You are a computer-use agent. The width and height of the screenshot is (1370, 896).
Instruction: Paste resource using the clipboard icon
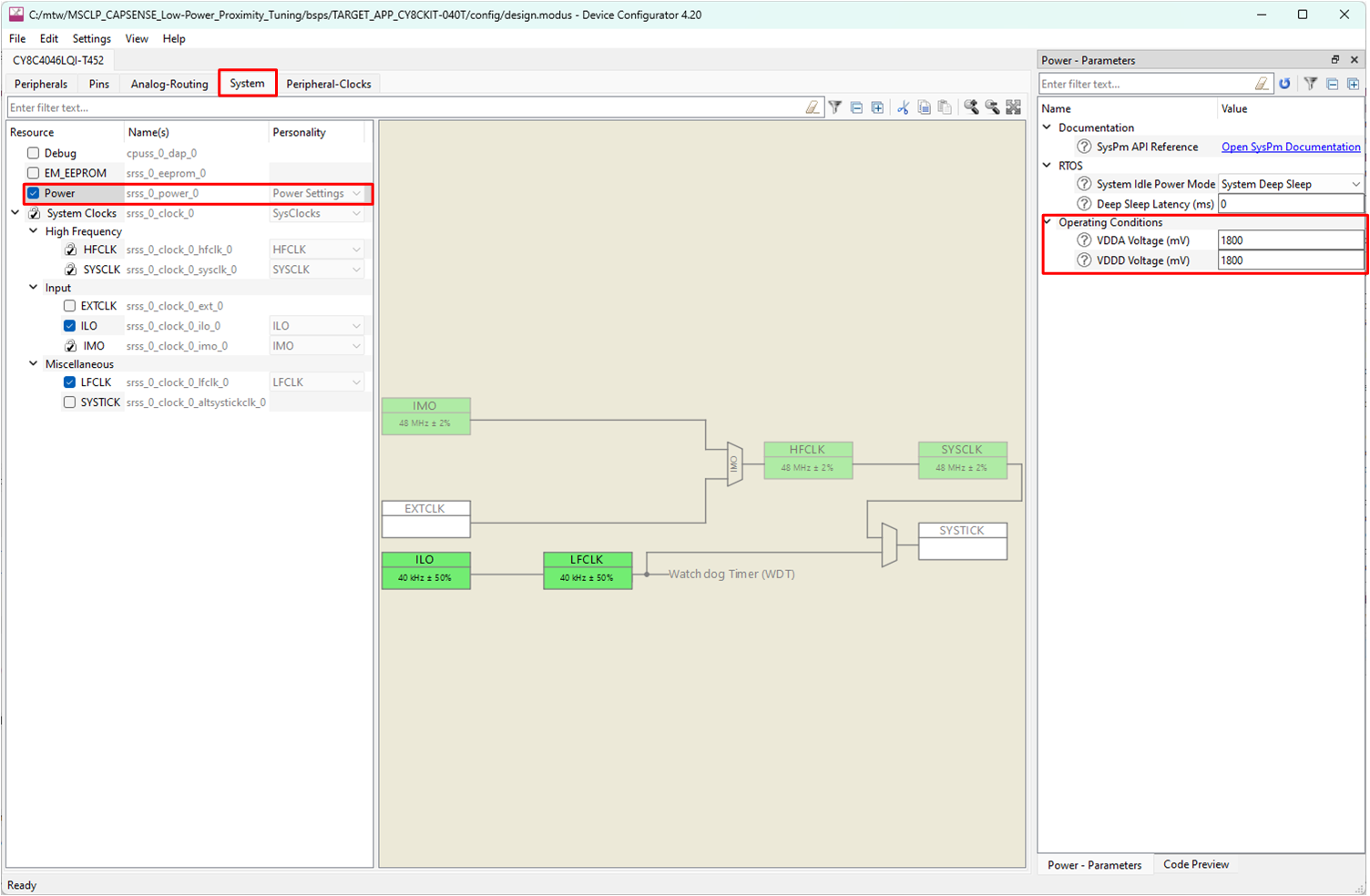tap(945, 107)
